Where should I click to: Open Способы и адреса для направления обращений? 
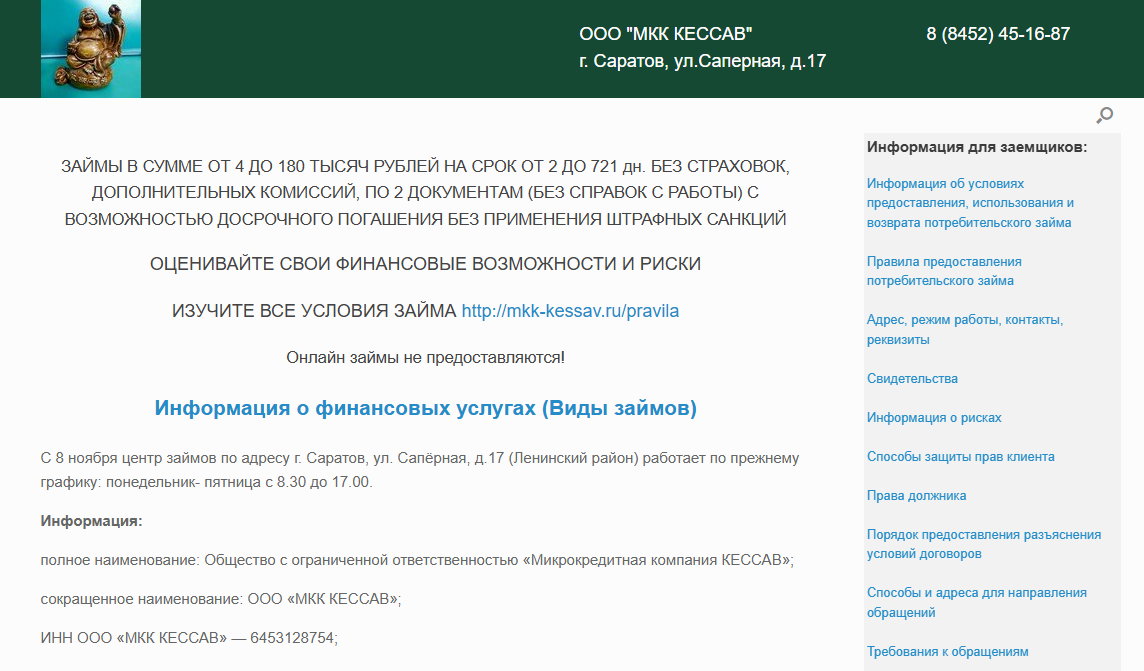coord(976,603)
